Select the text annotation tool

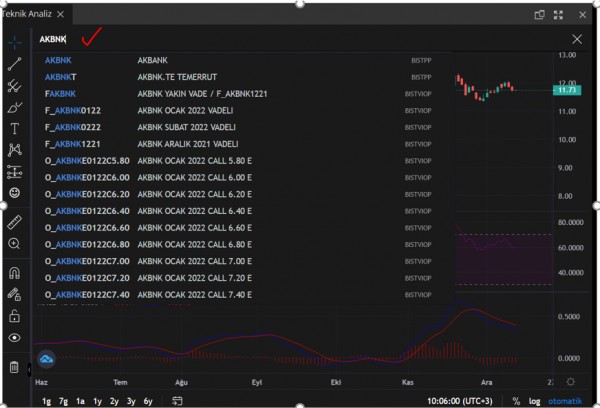point(15,129)
